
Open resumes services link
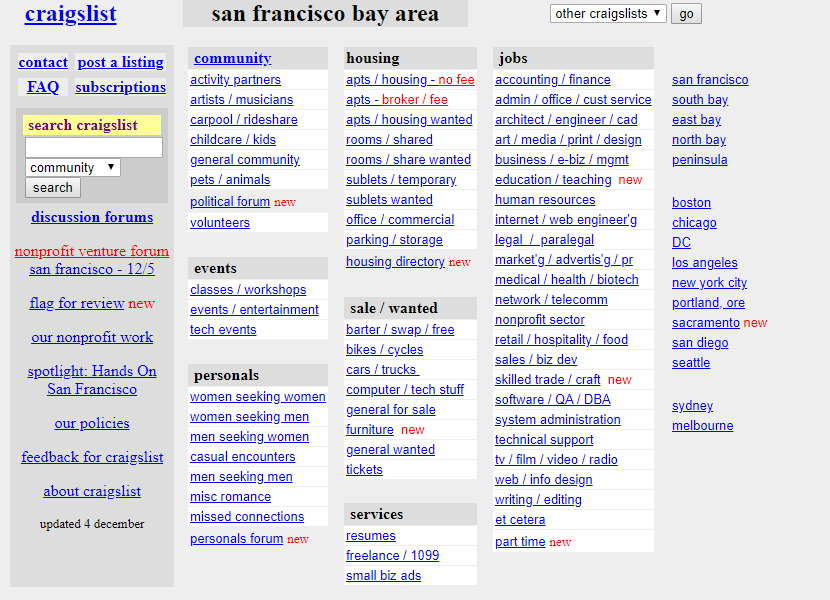371,535
